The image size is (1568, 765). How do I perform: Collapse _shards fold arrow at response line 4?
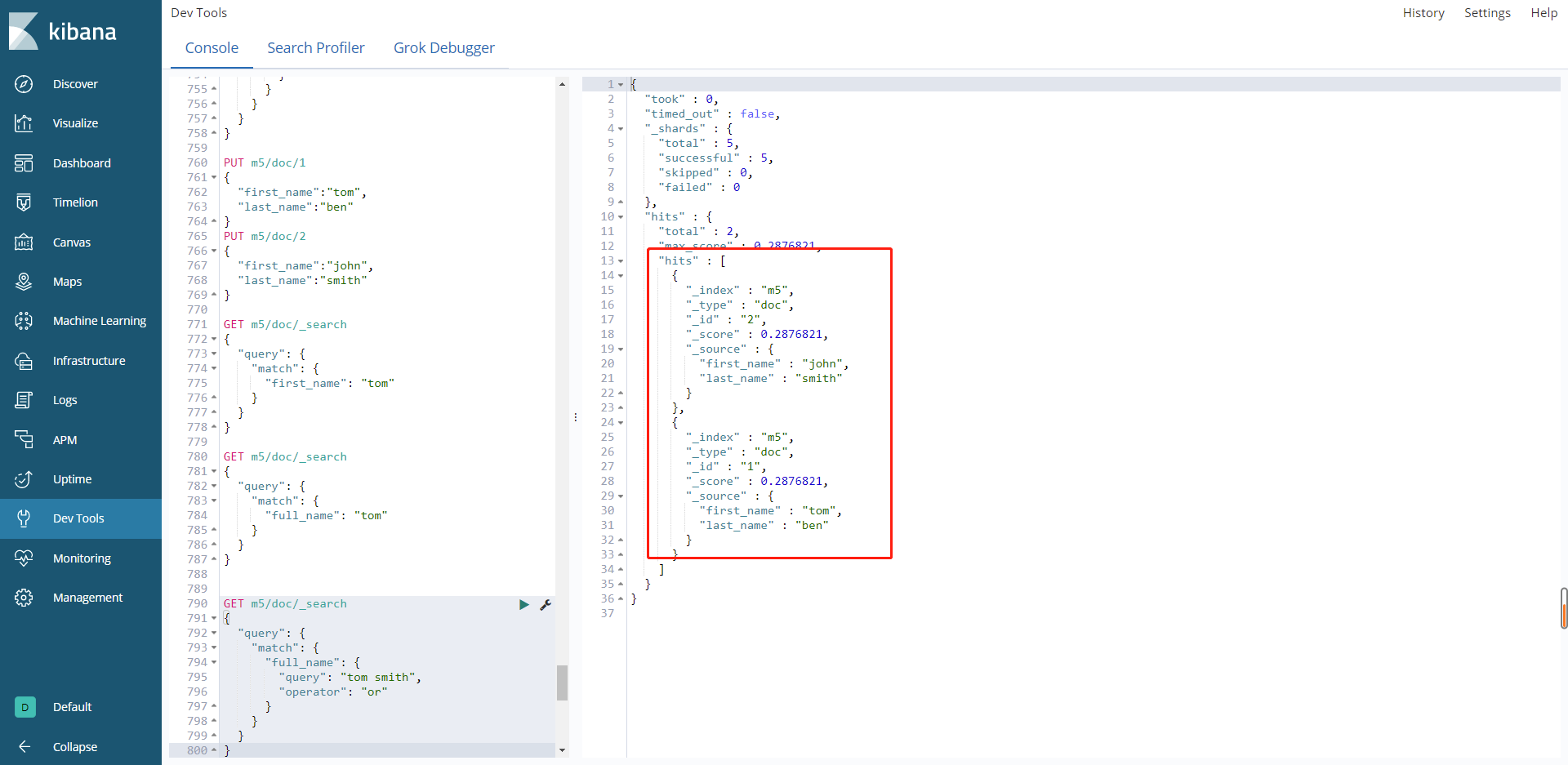621,128
